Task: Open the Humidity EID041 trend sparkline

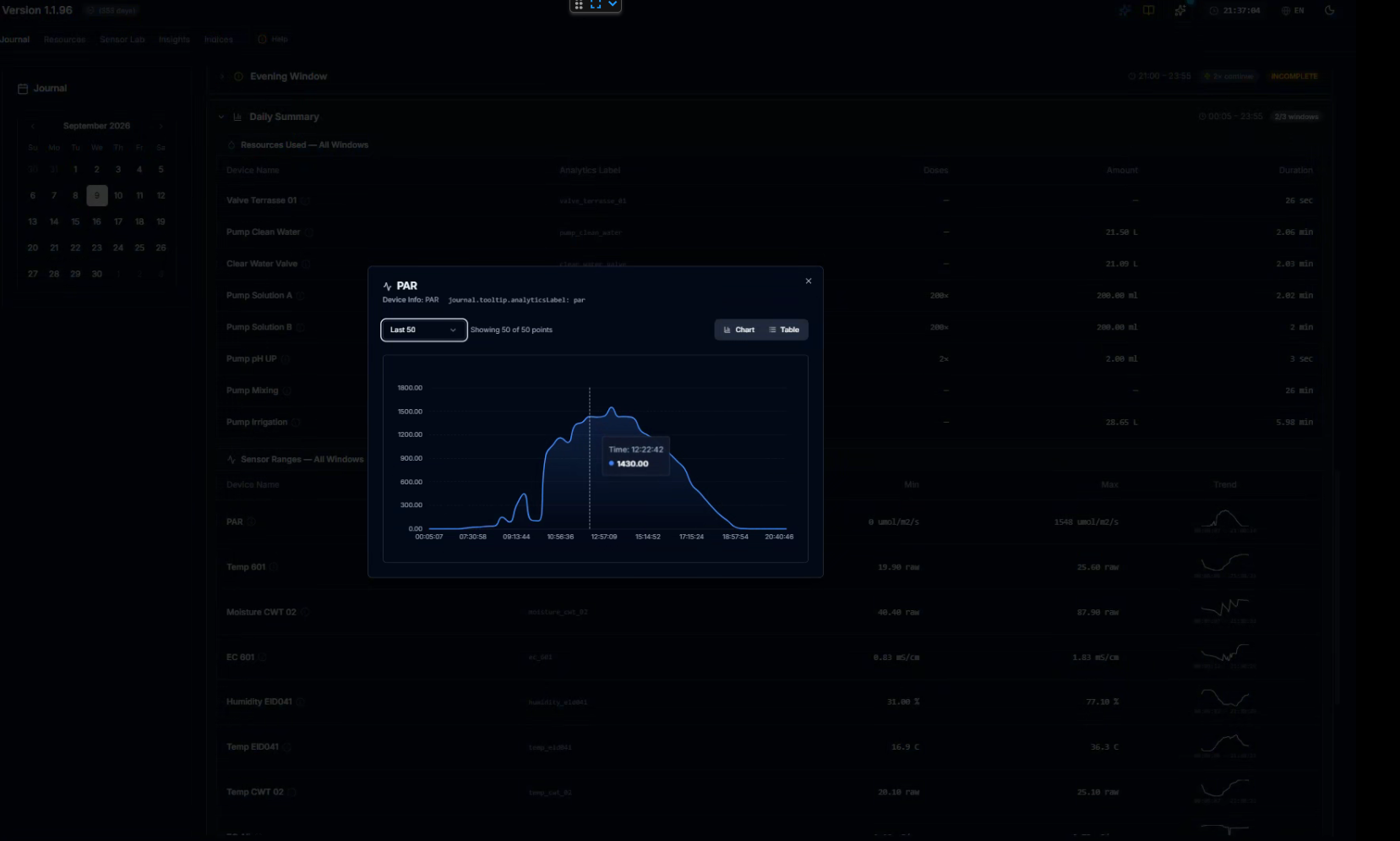Action: tap(1225, 700)
